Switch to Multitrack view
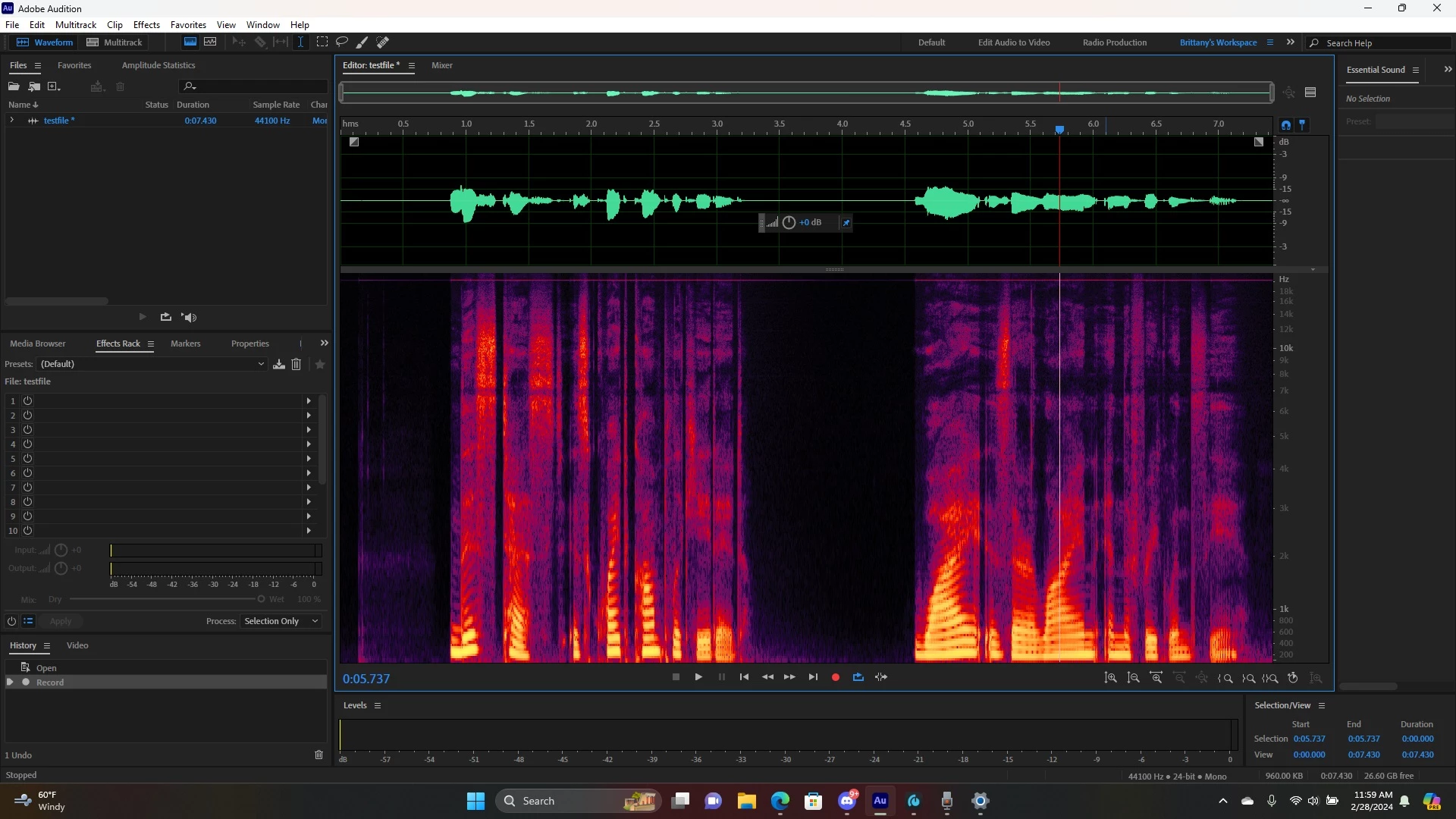Viewport: 1456px width, 819px height. pos(115,42)
